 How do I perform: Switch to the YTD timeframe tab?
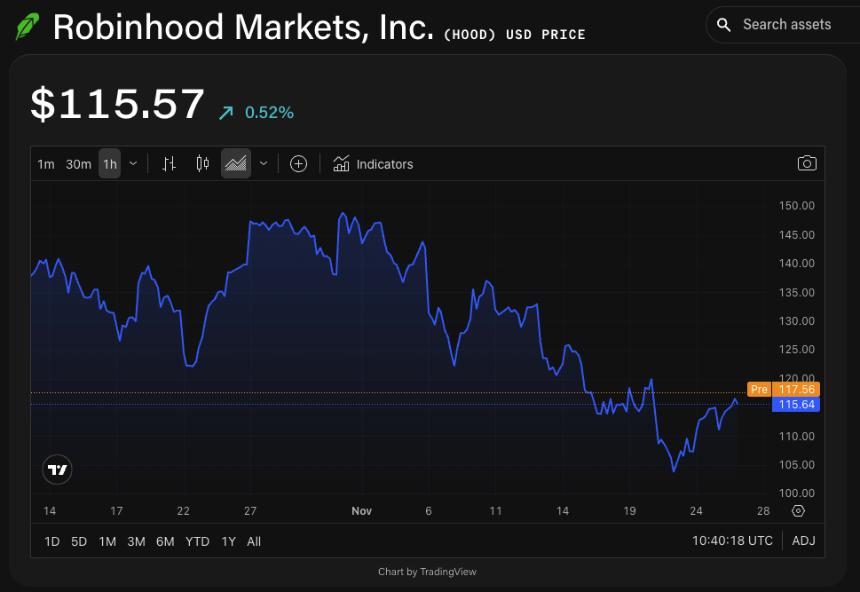pyautogui.click(x=197, y=541)
